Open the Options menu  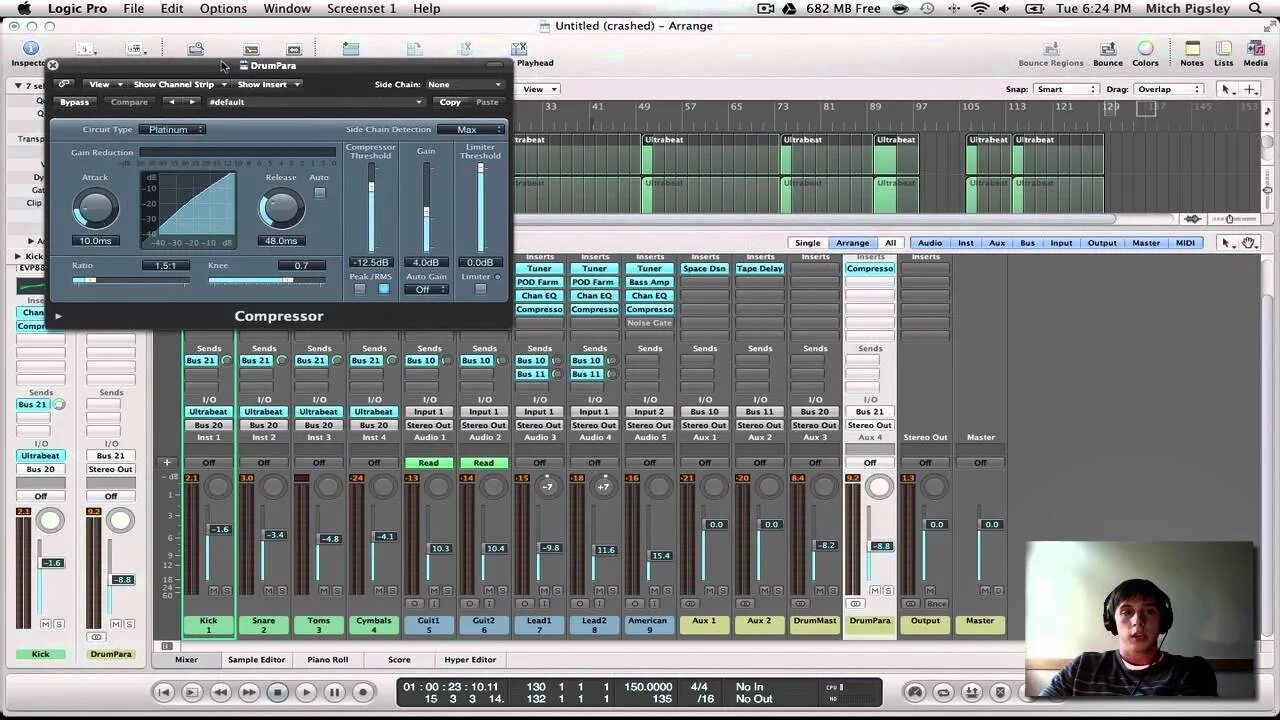click(223, 9)
